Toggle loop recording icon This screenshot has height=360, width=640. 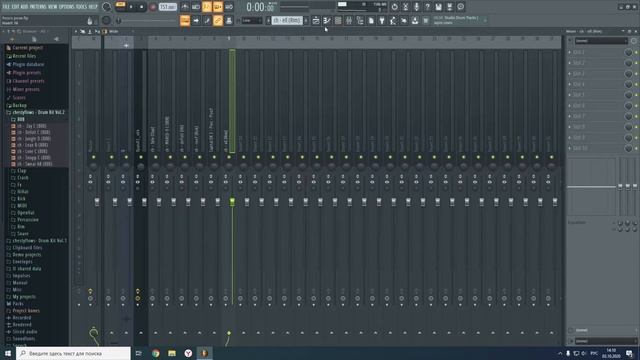click(x=229, y=7)
